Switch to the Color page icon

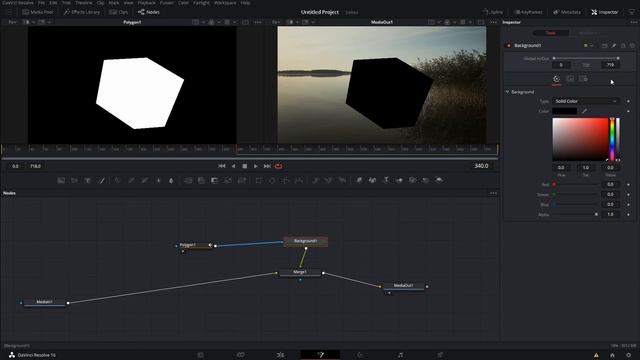(x=360, y=355)
